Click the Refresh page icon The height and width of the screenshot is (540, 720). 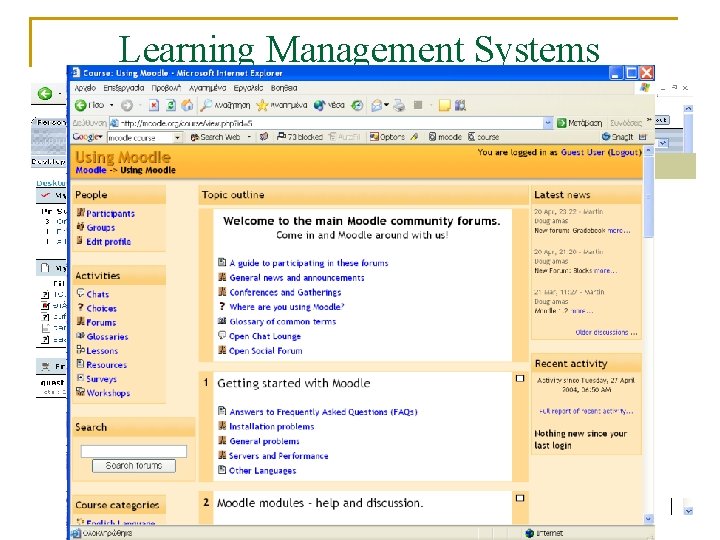point(170,106)
